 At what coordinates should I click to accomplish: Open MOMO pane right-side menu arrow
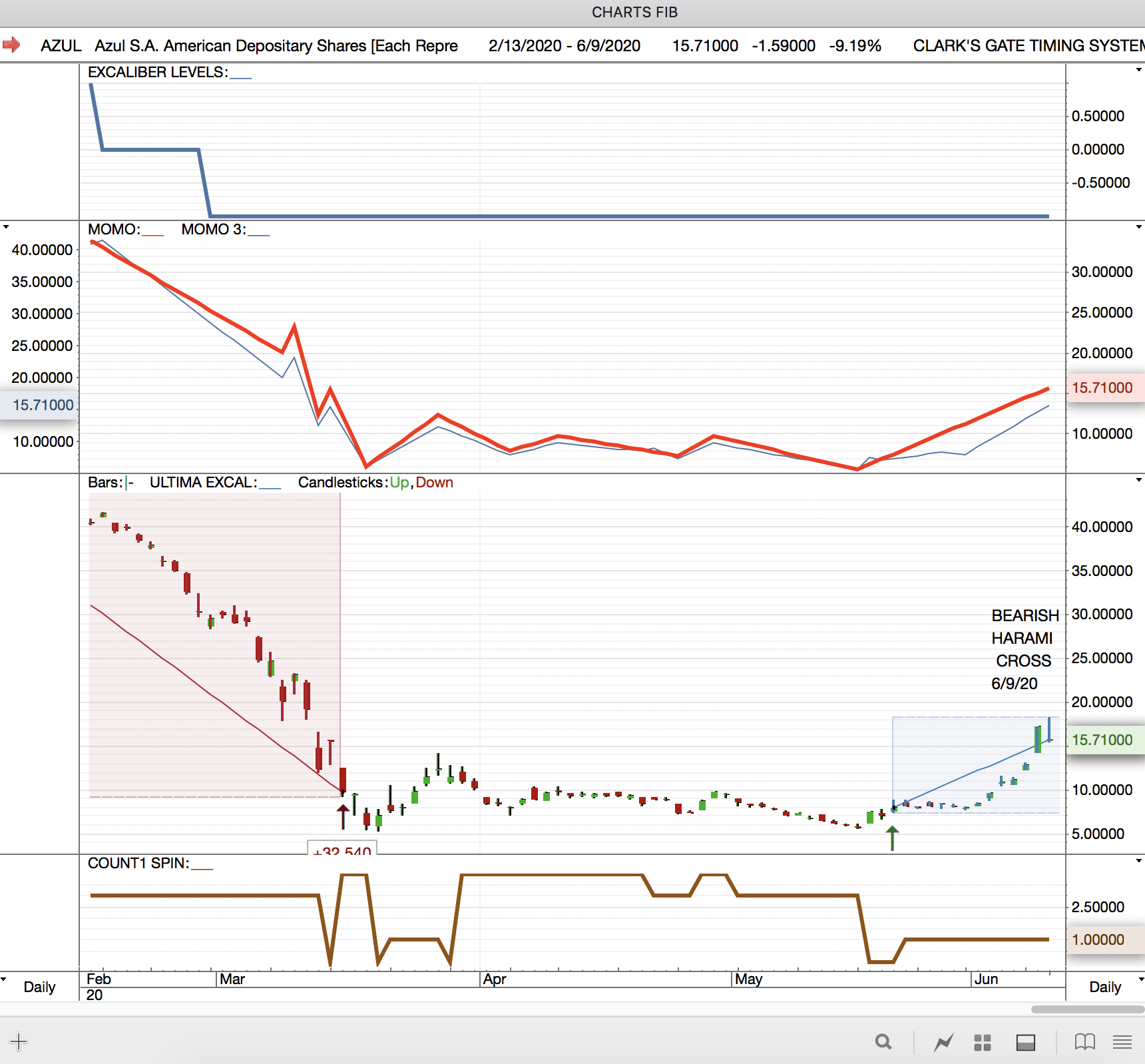1139,227
